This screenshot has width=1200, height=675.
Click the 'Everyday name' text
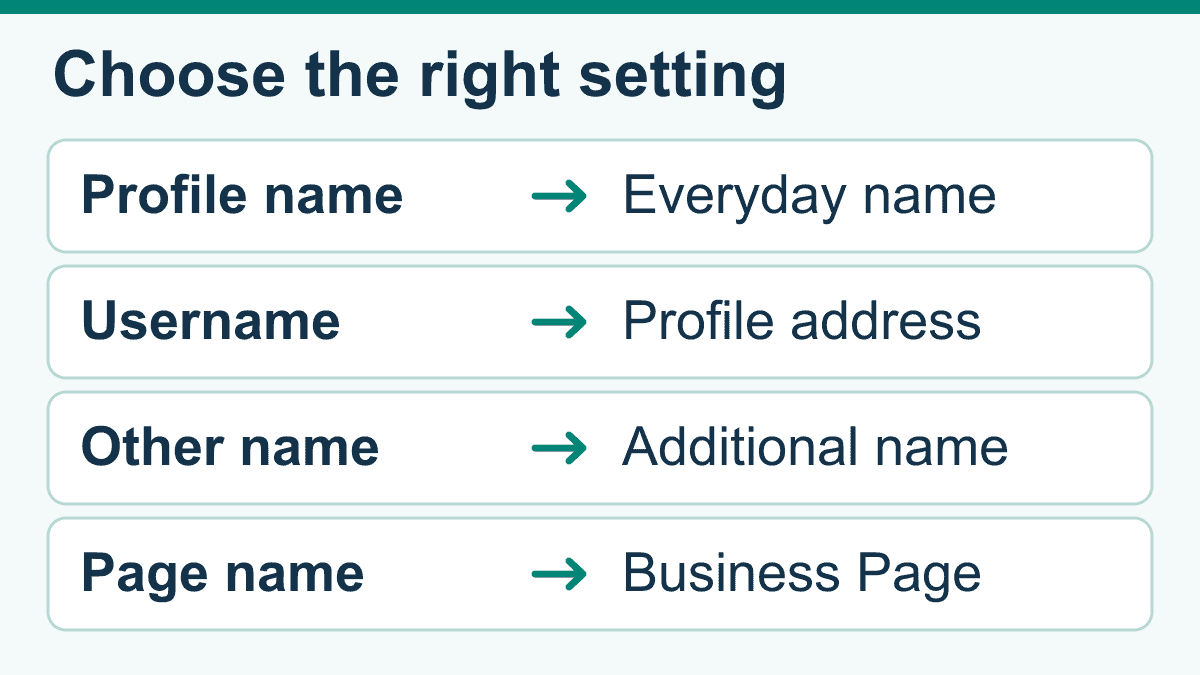coord(809,197)
